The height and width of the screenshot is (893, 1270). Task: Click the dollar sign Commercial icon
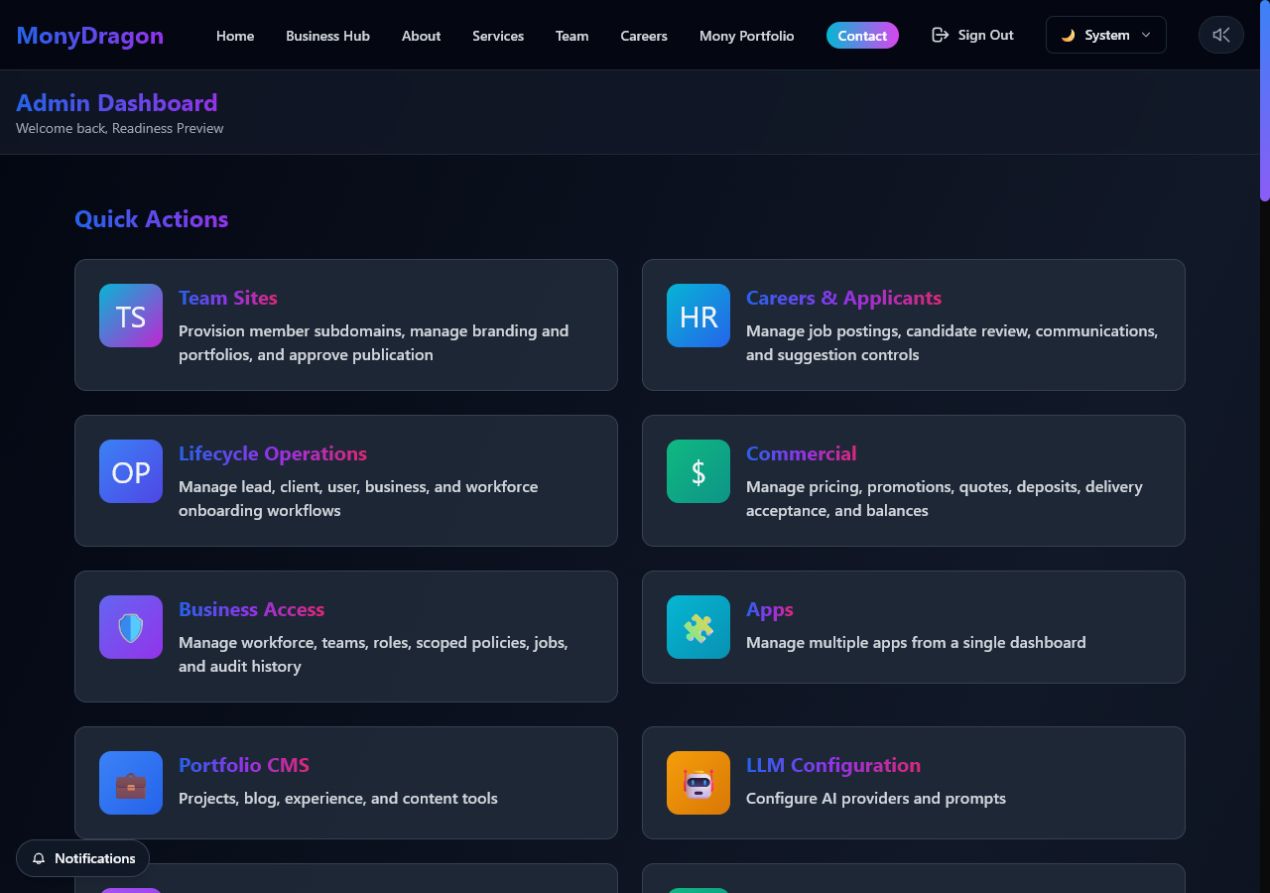pos(698,472)
